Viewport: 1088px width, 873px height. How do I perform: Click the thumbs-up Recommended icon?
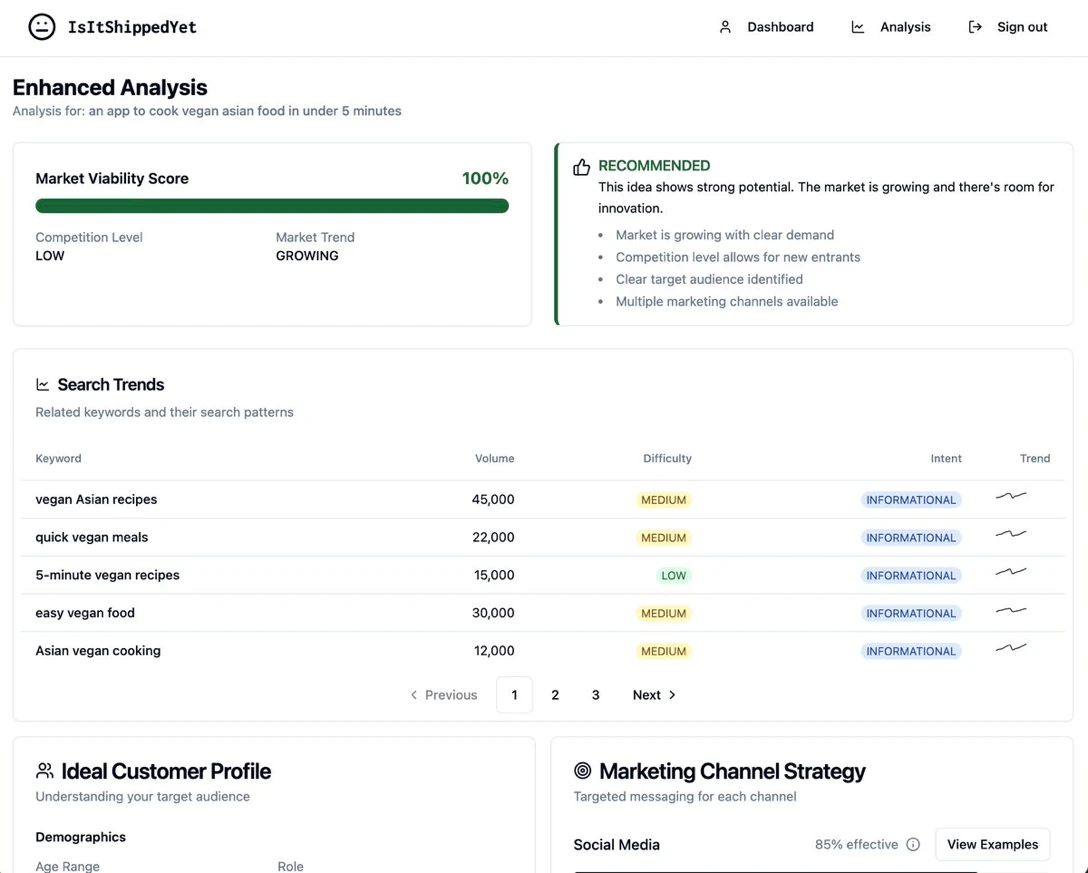(x=581, y=167)
